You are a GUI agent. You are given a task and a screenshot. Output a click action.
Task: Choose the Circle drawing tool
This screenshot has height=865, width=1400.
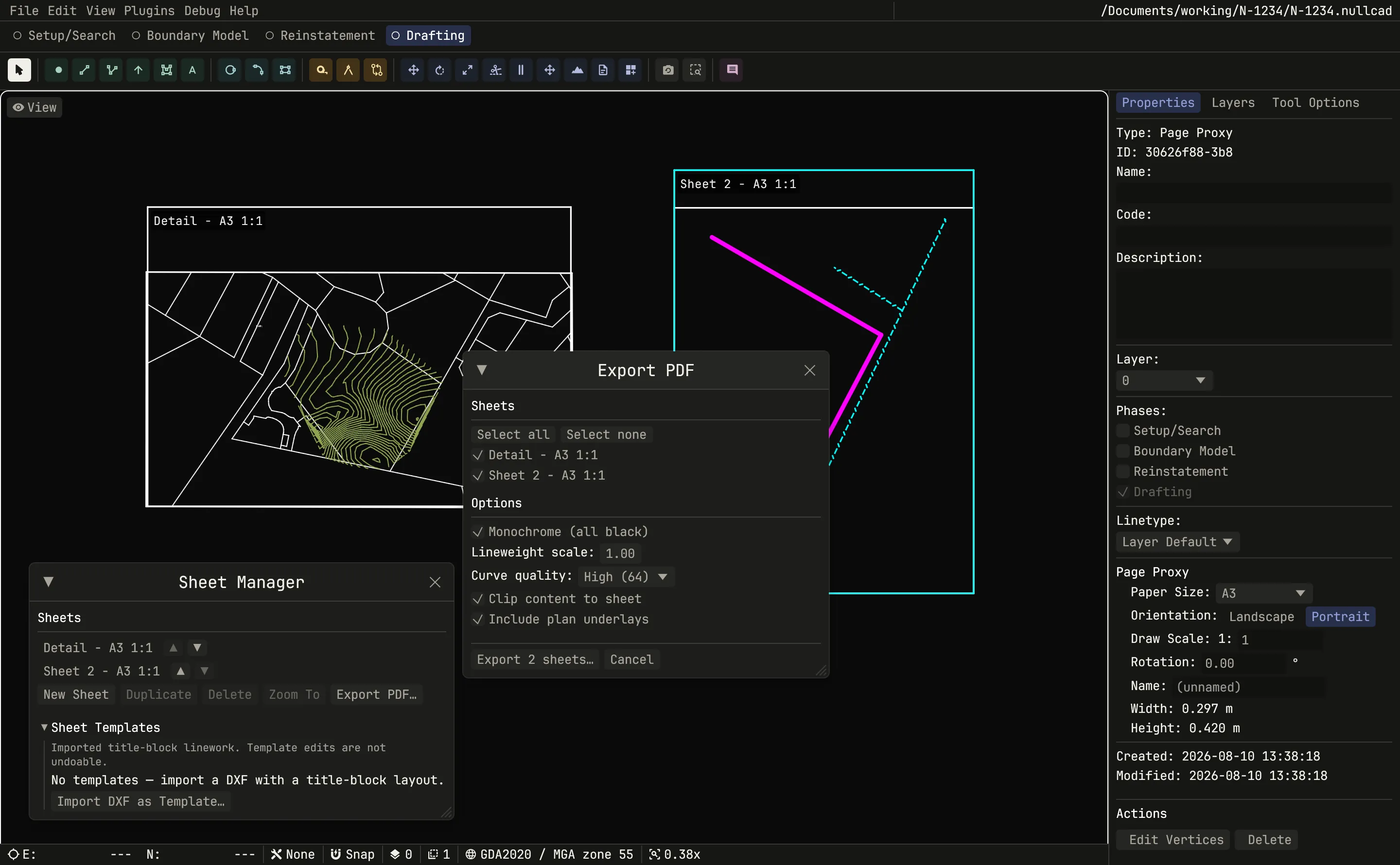click(230, 70)
